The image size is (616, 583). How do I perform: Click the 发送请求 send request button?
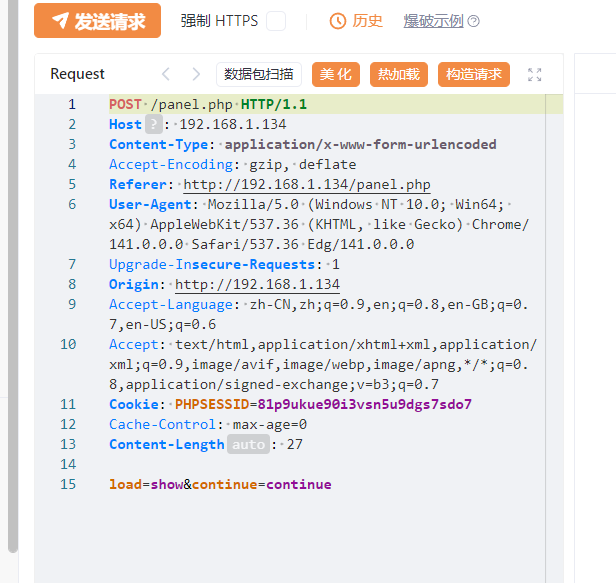coord(97,21)
